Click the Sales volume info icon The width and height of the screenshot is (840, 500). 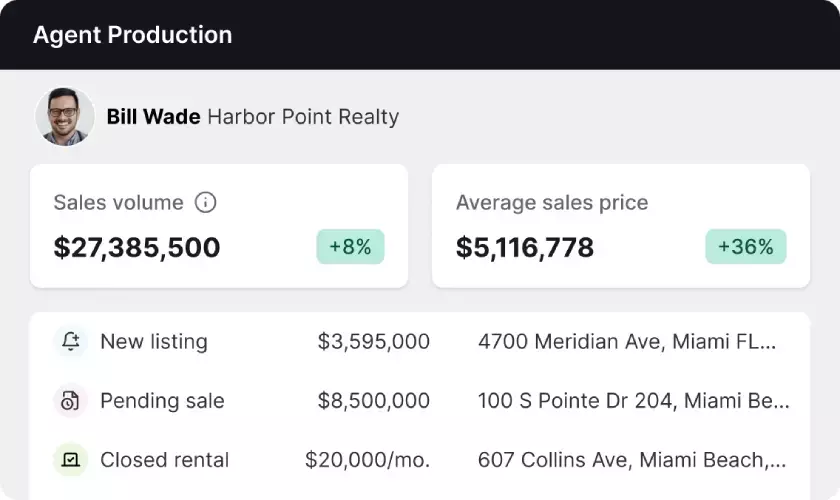click(x=205, y=203)
